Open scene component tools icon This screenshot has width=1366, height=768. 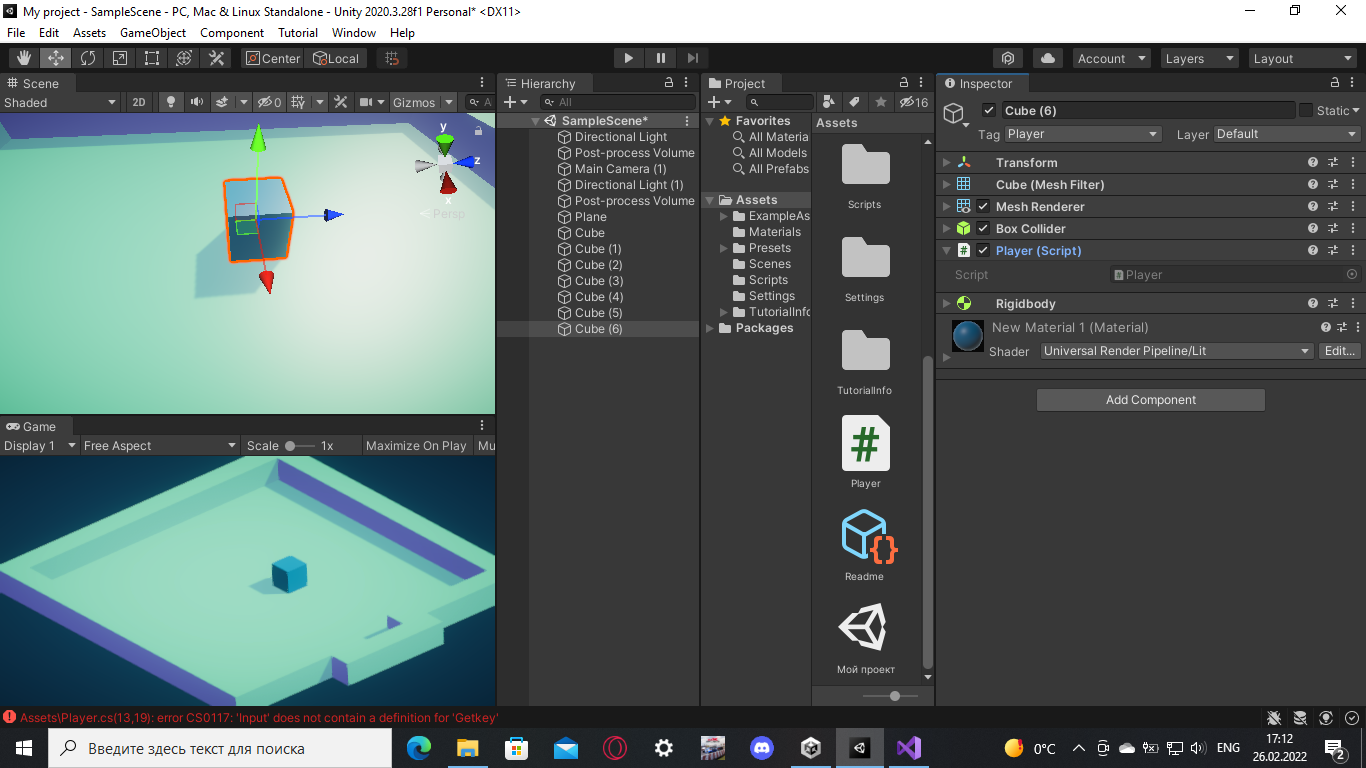click(x=340, y=102)
